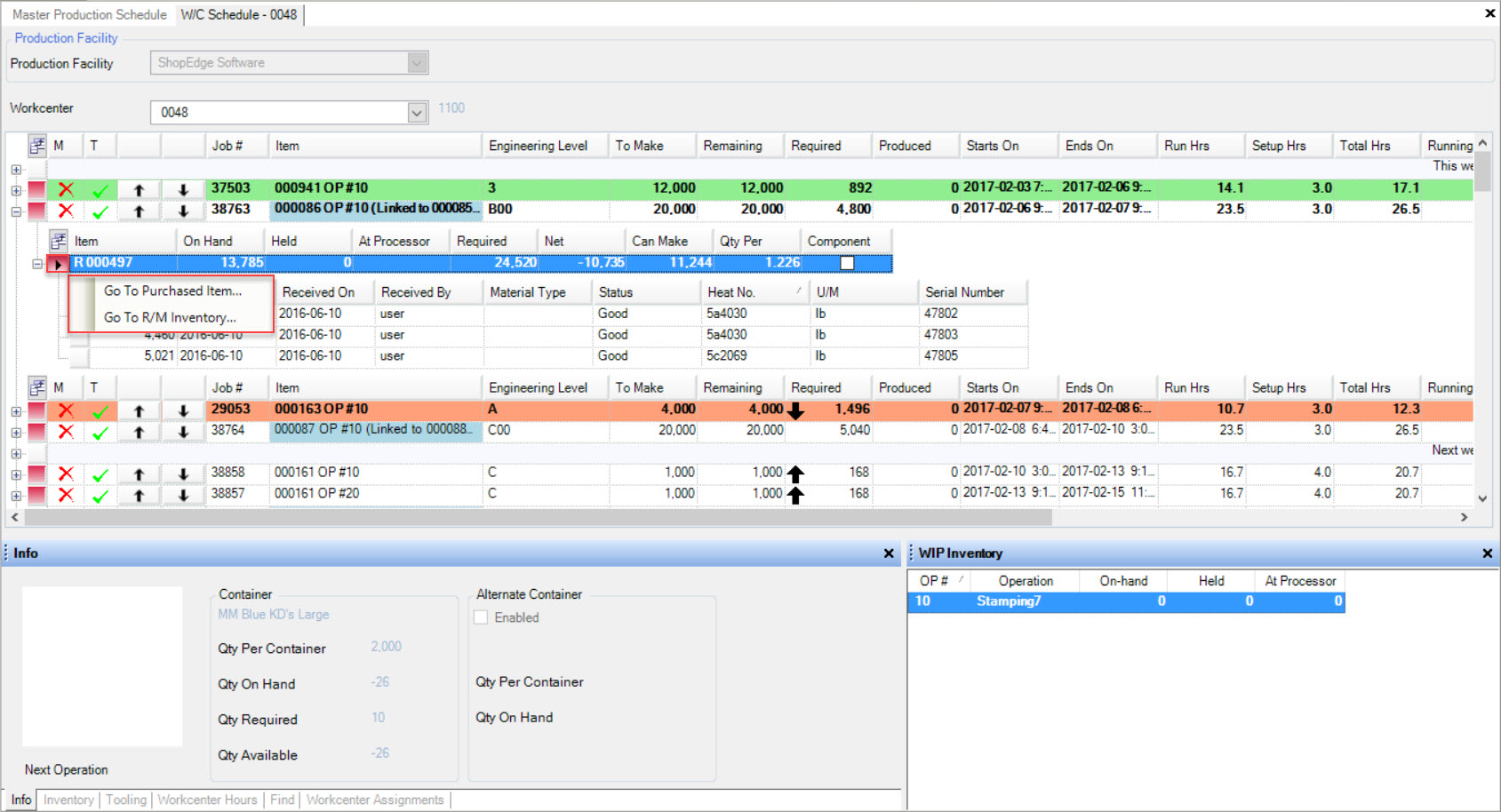The image size is (1501, 812).
Task: Click green checkmark for job 38763
Action: [x=100, y=211]
